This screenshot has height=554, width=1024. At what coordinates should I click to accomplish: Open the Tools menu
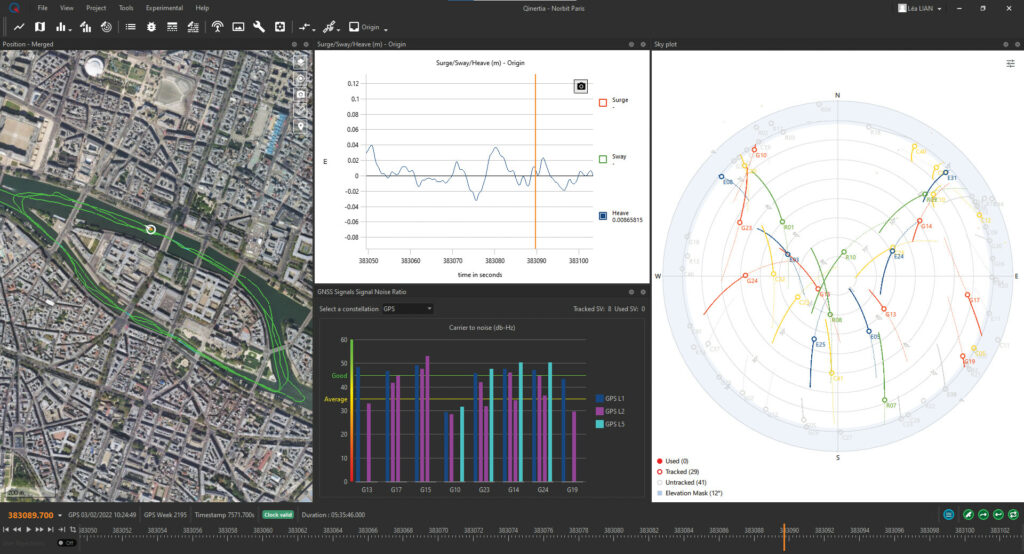(126, 8)
